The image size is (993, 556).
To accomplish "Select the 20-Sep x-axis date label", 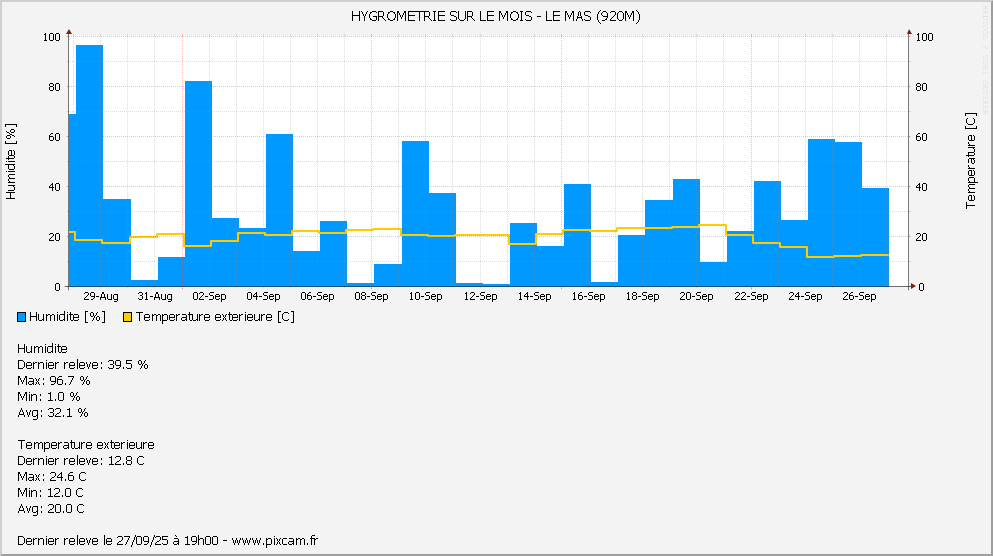I will 696,297.
